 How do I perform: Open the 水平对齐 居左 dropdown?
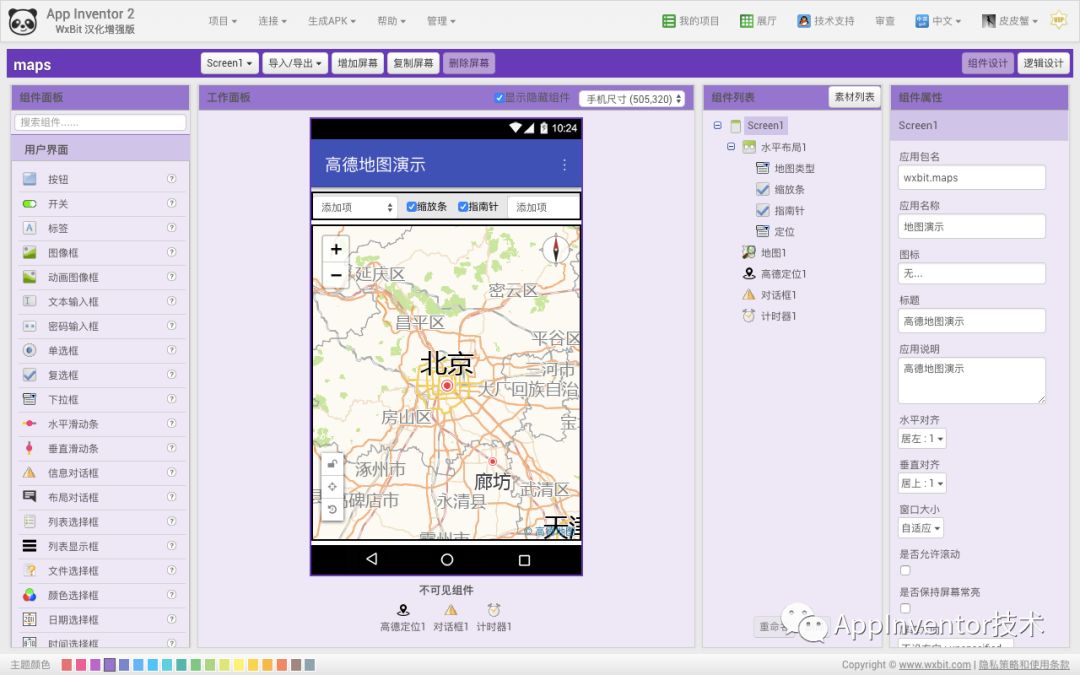(x=922, y=438)
